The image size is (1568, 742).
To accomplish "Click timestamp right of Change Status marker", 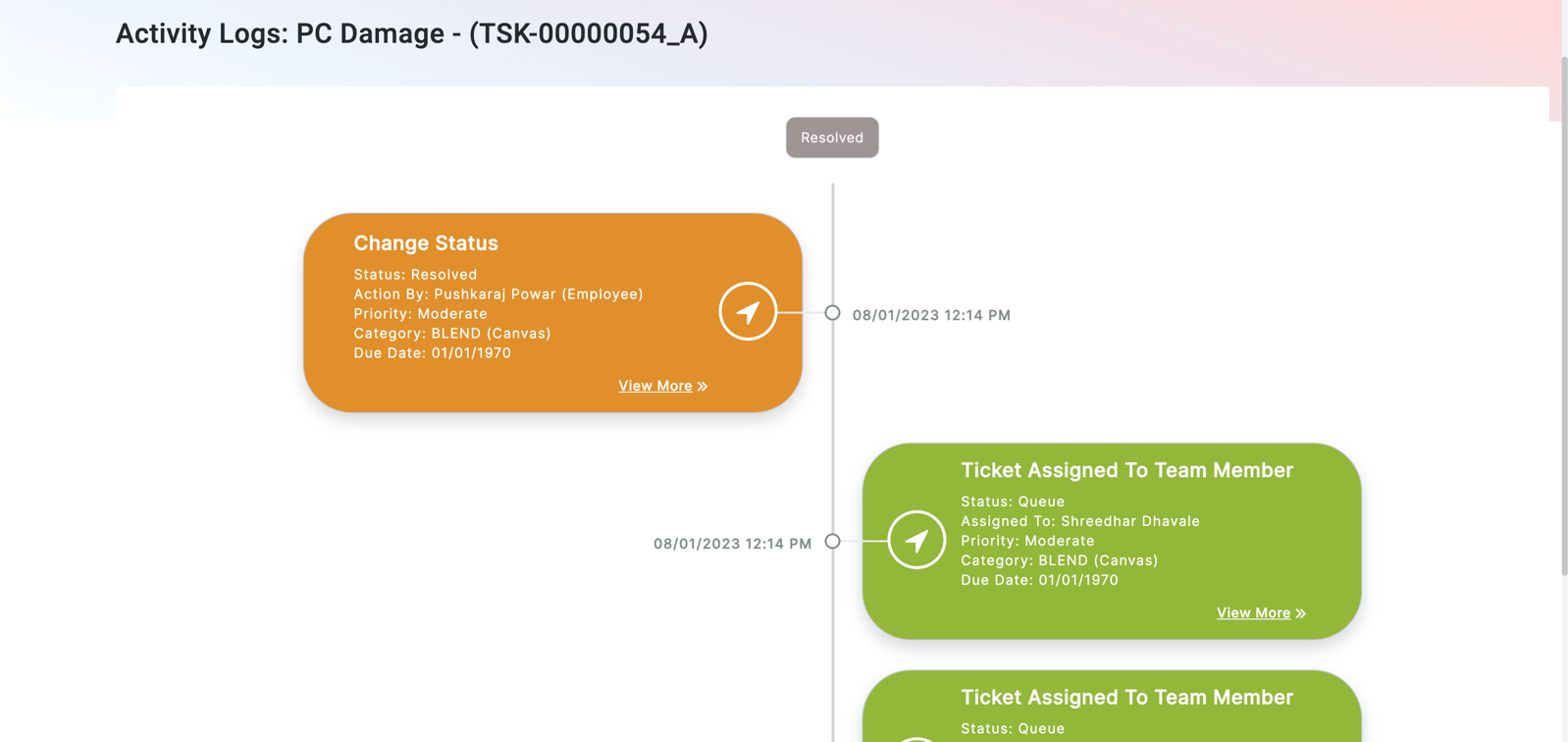I will point(931,315).
